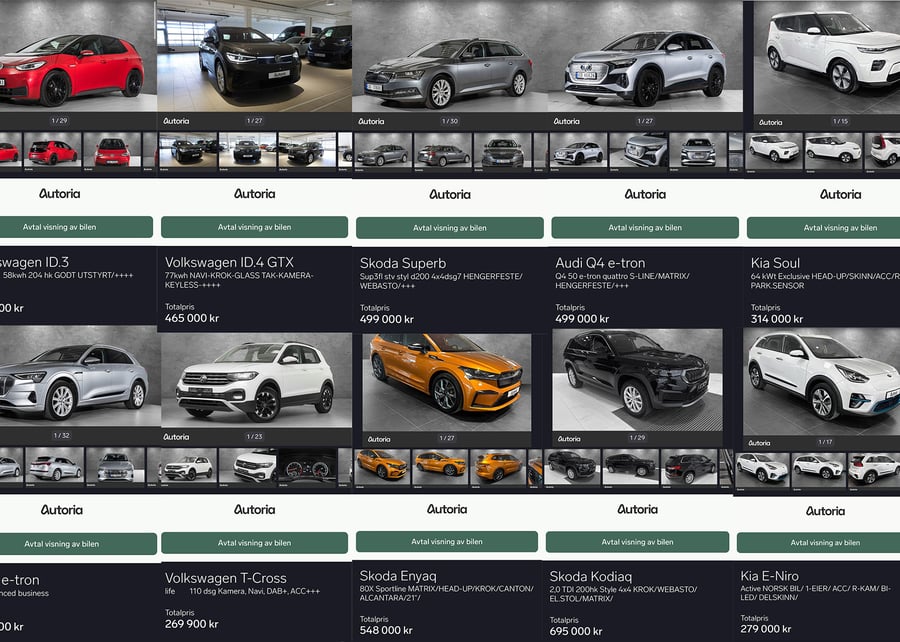This screenshot has width=900, height=642.
Task: Select the first small thumbnail of Volkswagen ID.4 GTX
Action: 188,152
